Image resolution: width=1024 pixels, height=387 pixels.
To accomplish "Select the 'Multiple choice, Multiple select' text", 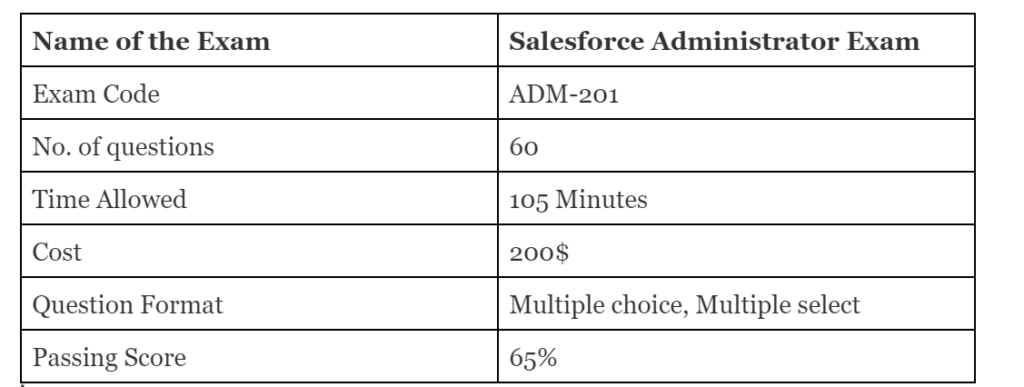I will click(x=684, y=305).
